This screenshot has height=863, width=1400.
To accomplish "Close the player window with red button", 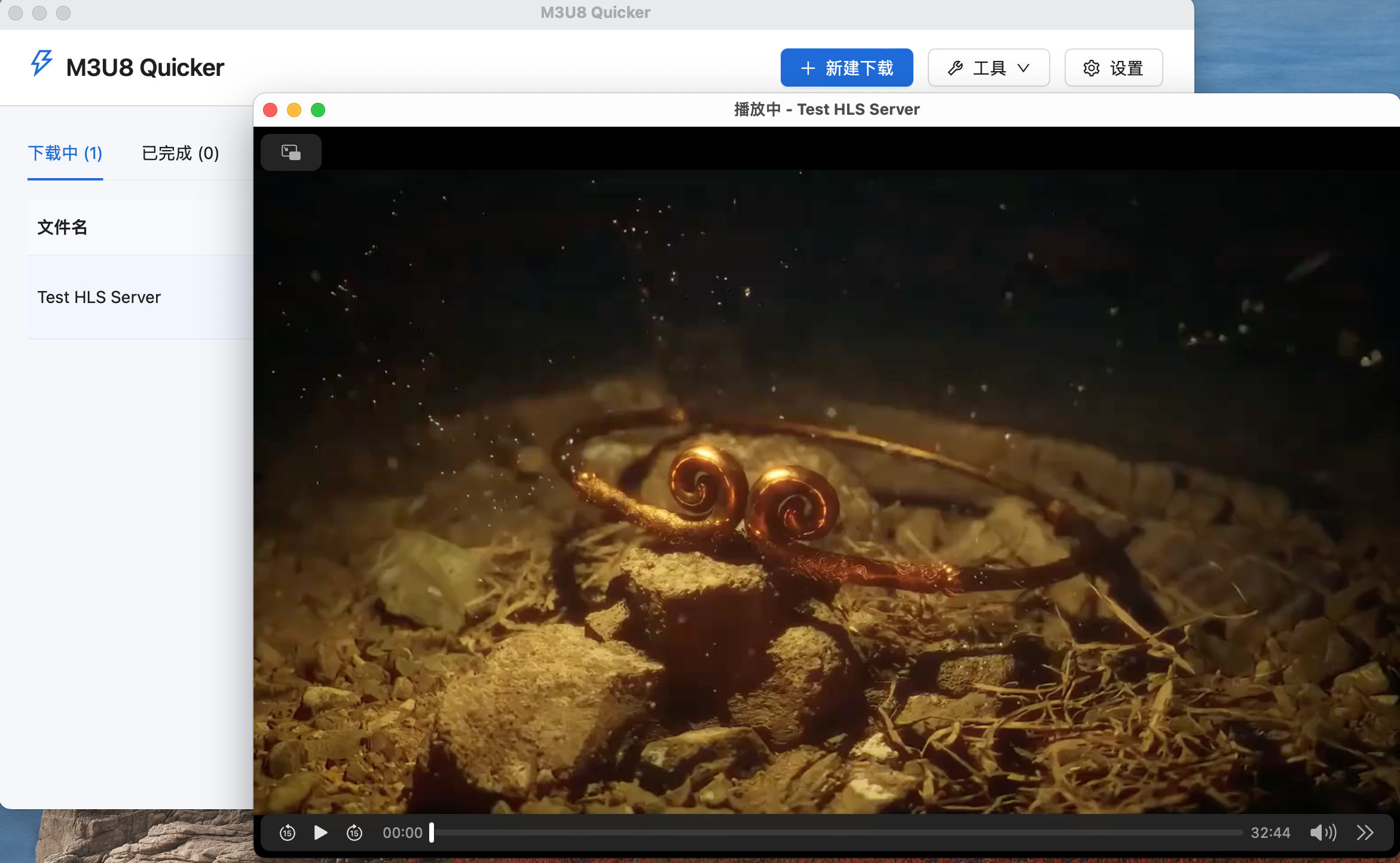I will (270, 110).
